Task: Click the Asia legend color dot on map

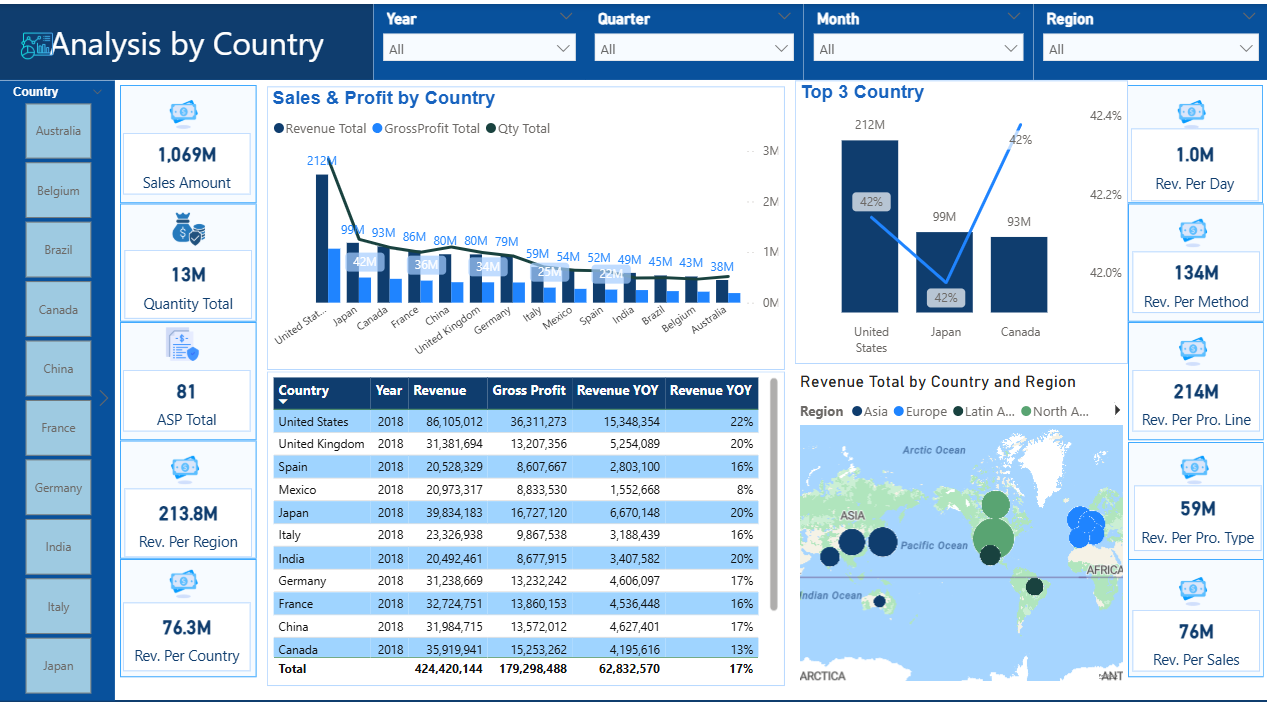Action: (x=857, y=411)
